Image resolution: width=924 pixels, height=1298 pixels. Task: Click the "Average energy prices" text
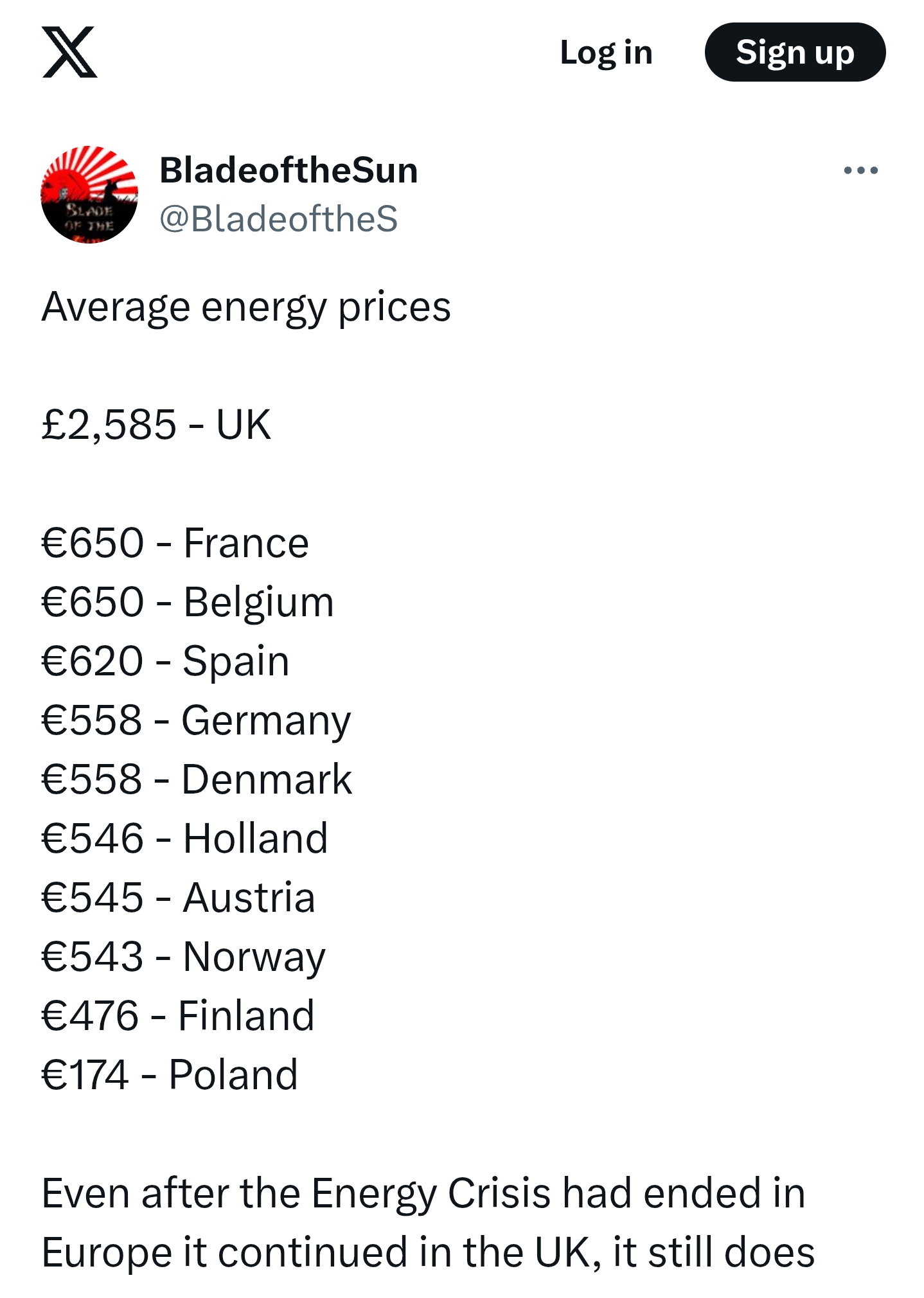246,307
